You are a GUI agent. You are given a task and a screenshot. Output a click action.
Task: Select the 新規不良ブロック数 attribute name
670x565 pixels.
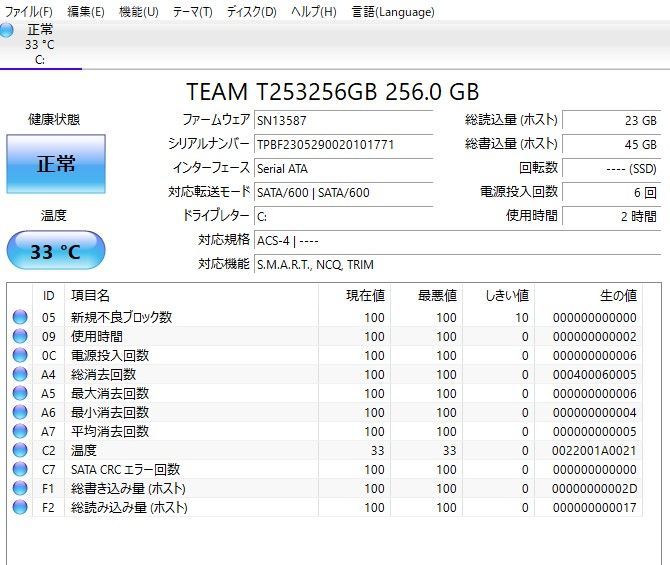click(121, 317)
